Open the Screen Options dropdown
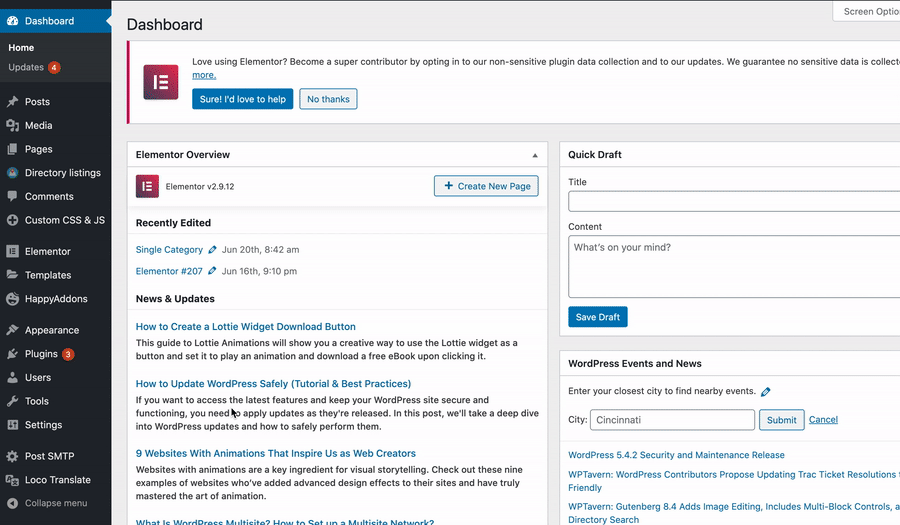The image size is (900, 525). [867, 11]
